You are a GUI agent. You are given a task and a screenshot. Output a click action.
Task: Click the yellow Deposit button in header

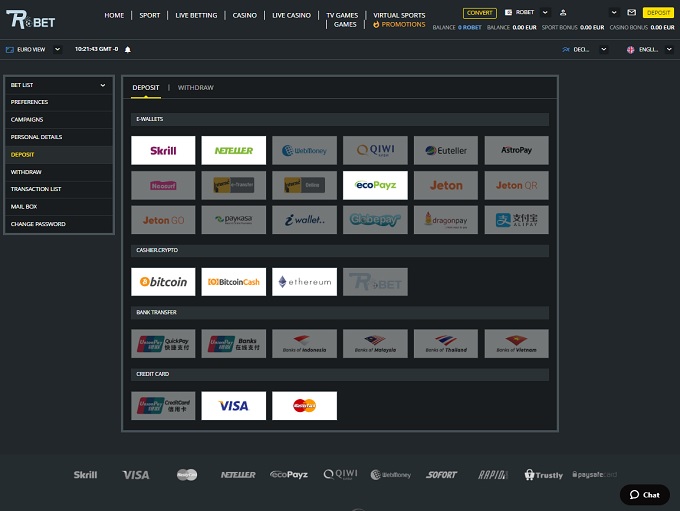coord(658,12)
